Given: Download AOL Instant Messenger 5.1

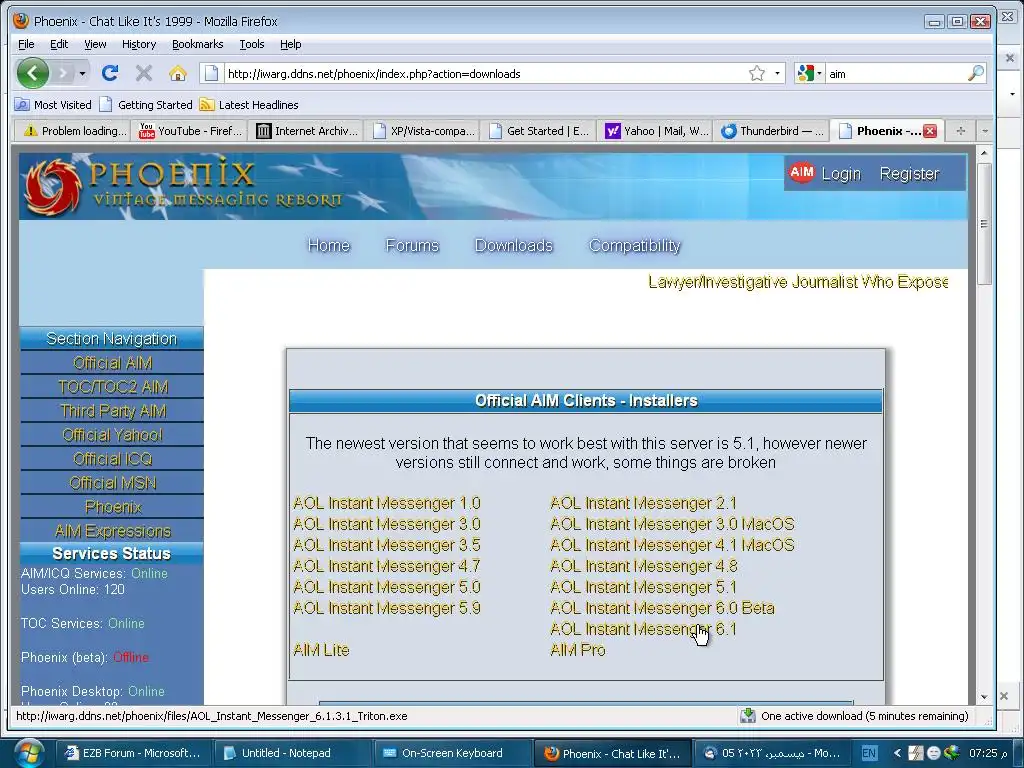Looking at the screenshot, I should [643, 587].
